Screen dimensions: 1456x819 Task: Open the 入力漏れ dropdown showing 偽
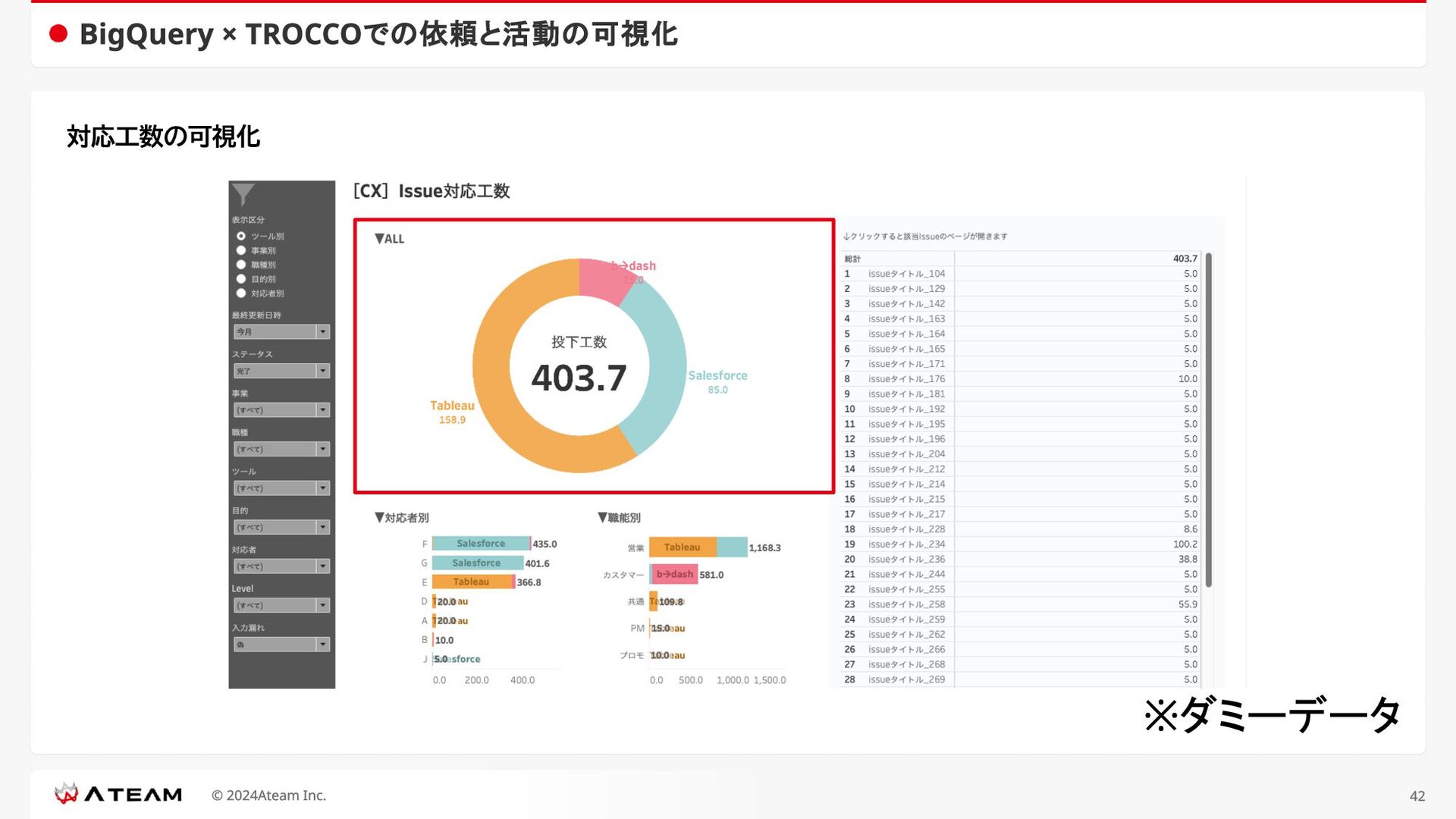(x=281, y=645)
